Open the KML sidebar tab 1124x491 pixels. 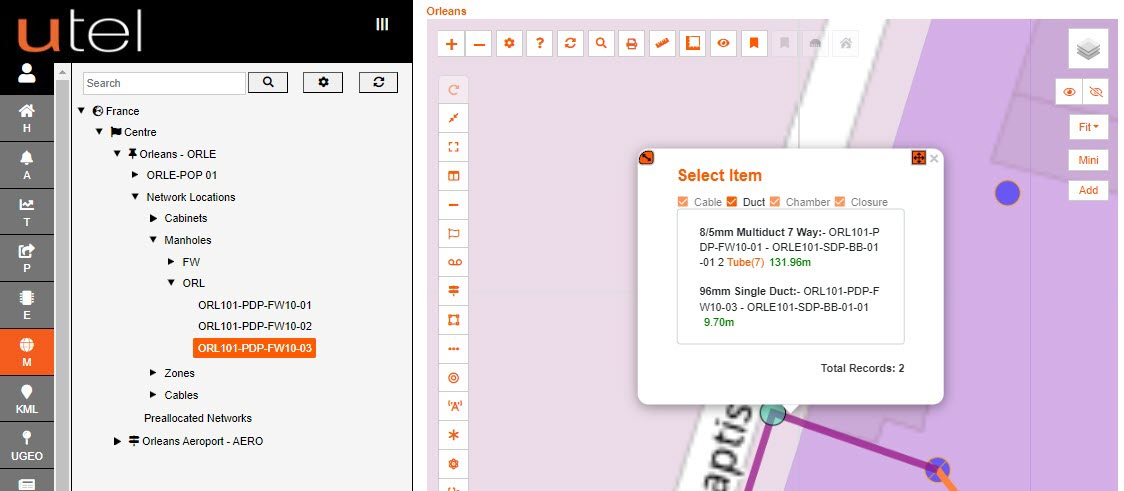point(27,399)
